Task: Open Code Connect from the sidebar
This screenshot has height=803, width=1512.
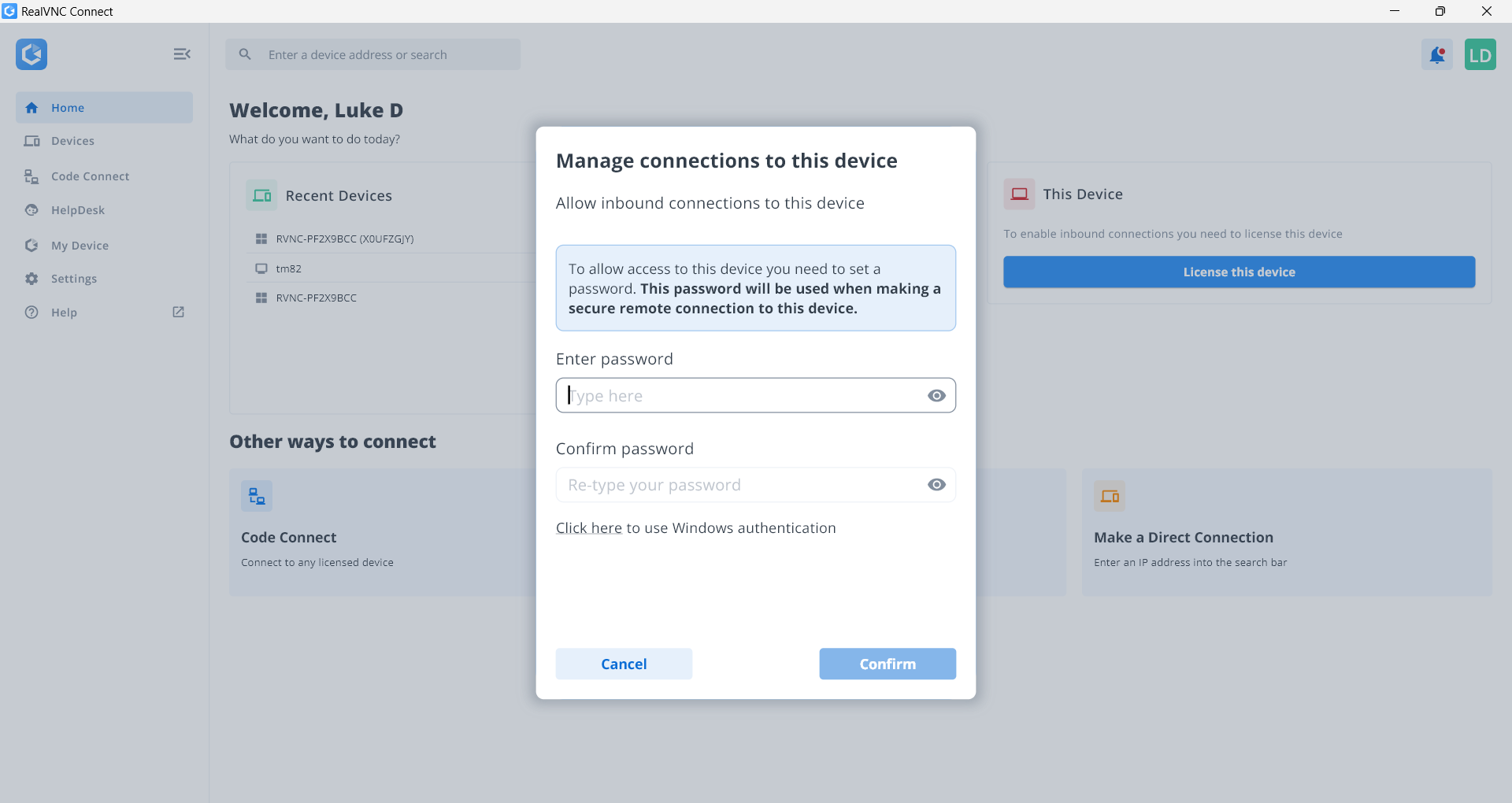Action: click(x=91, y=176)
